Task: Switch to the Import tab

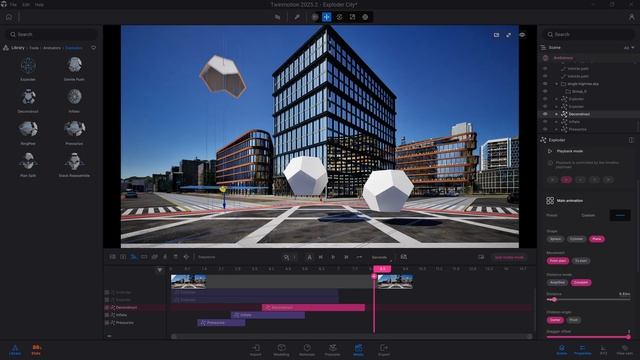Action: coord(256,350)
